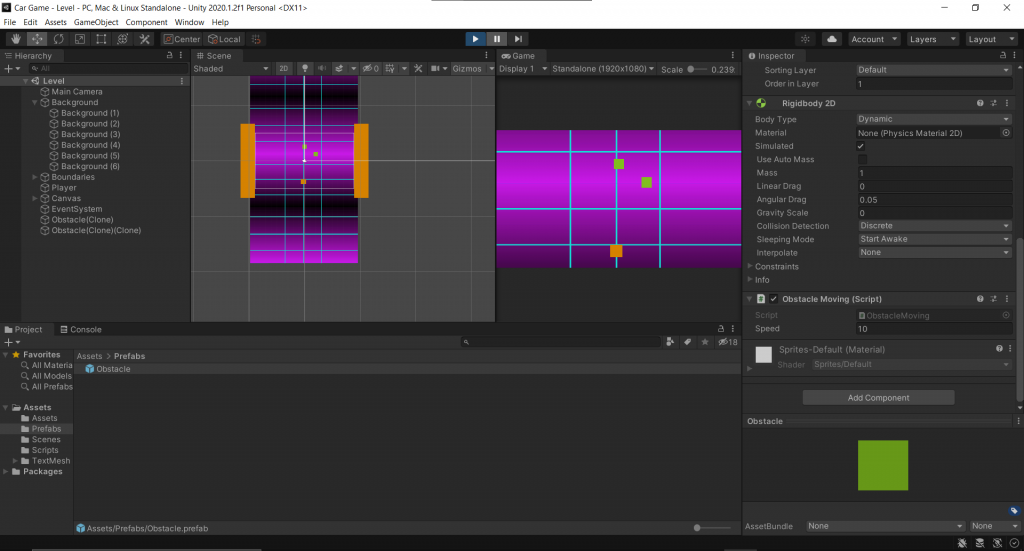The height and width of the screenshot is (551, 1024).
Task: Click the Step frame button
Action: coord(518,39)
